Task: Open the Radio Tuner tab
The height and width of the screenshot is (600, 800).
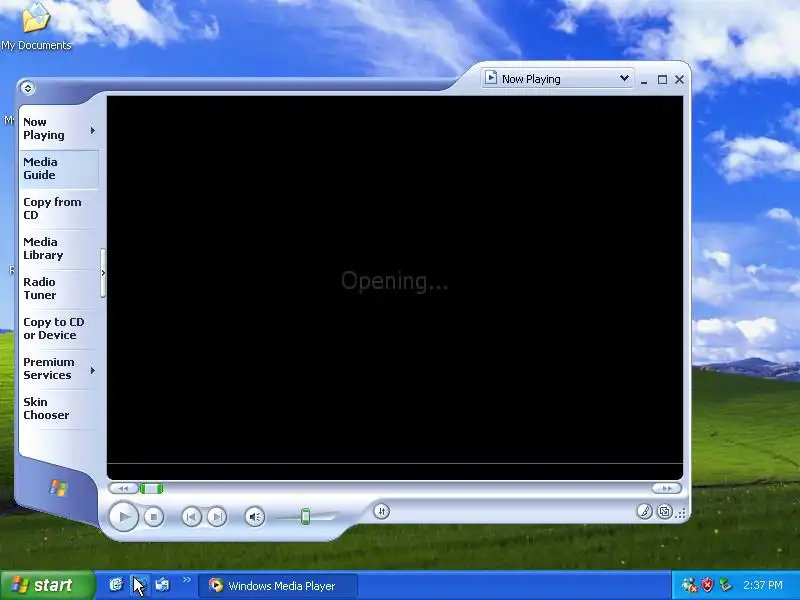Action: click(x=59, y=288)
